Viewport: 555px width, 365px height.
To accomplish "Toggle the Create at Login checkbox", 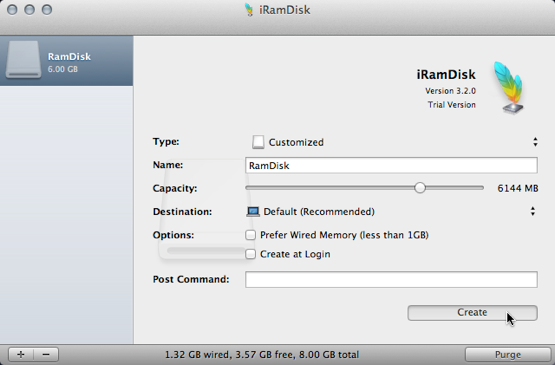I will click(x=251, y=254).
